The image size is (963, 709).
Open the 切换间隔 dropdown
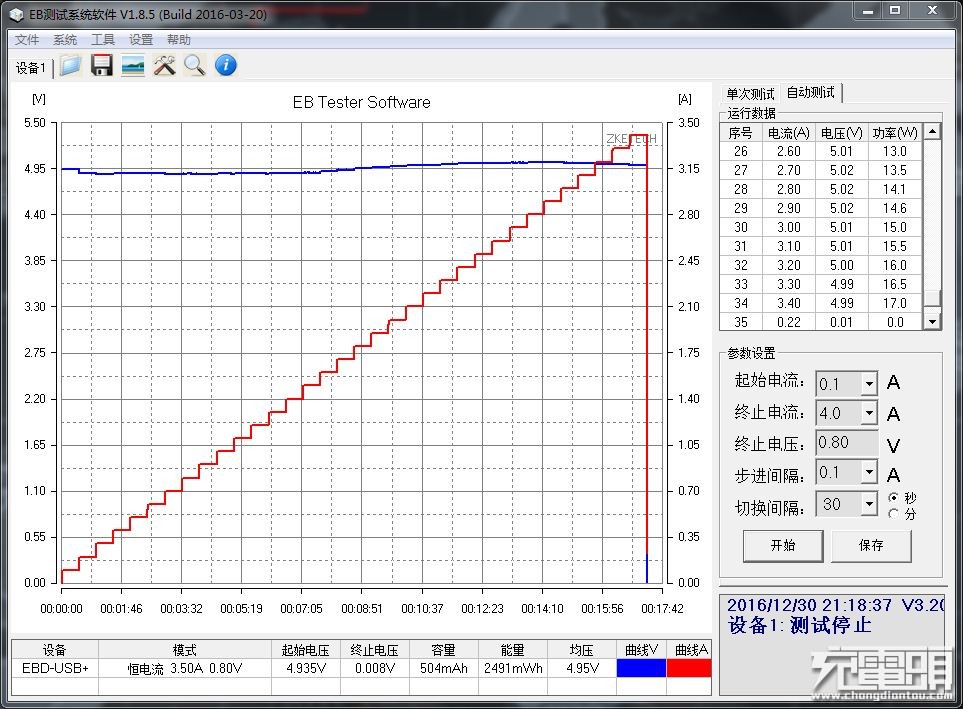(868, 504)
